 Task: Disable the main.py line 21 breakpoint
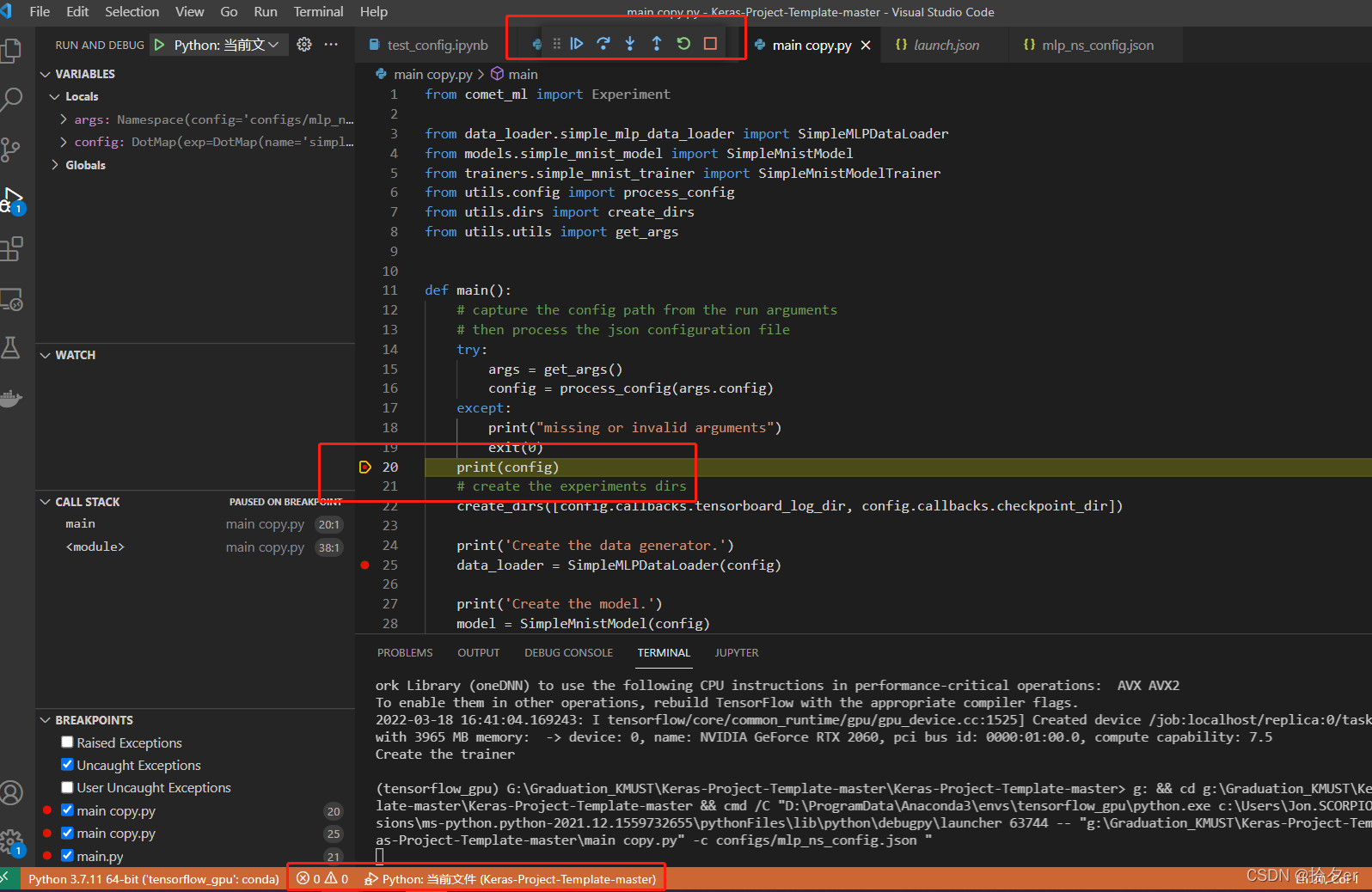pyautogui.click(x=67, y=856)
